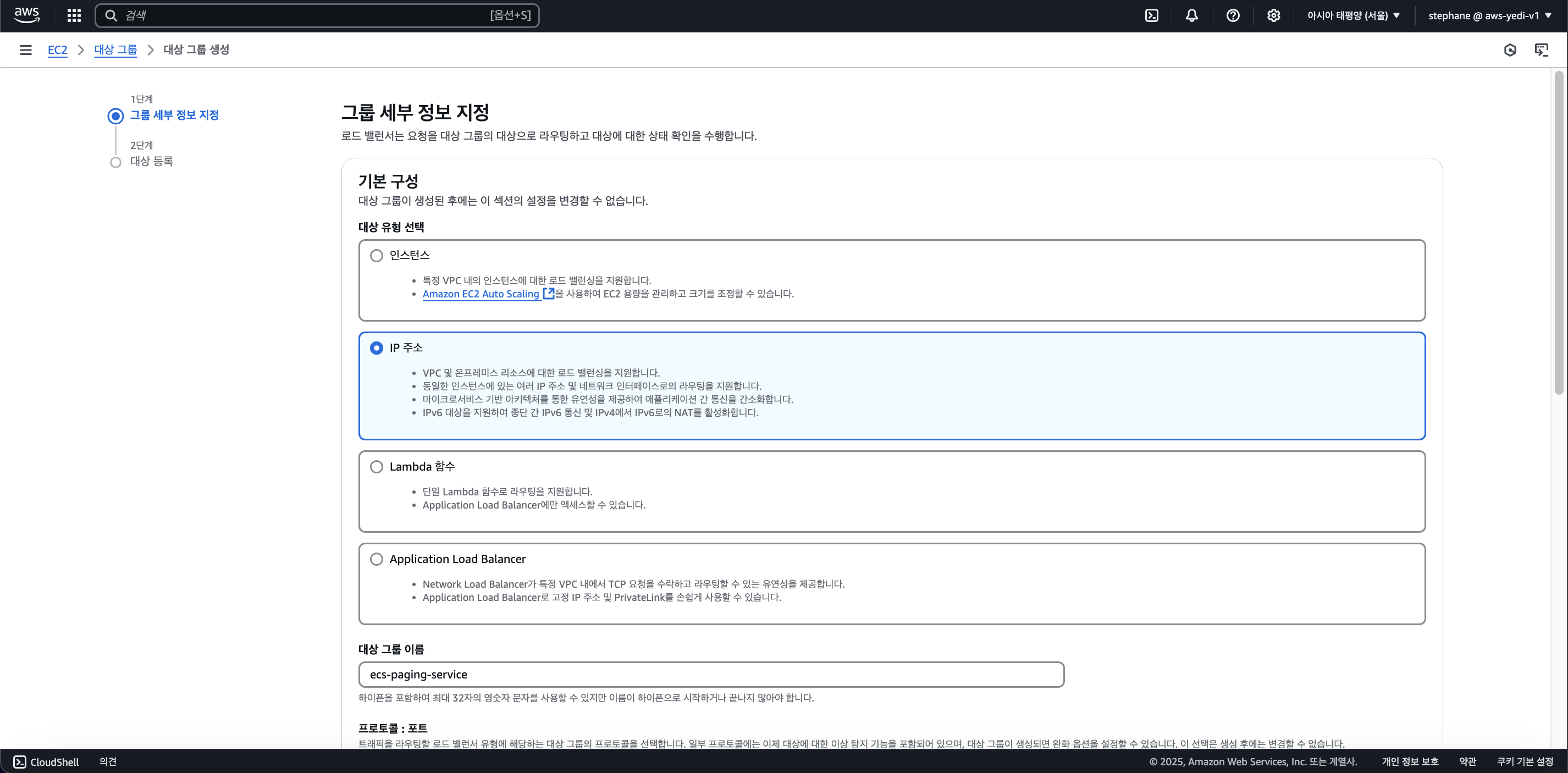Navigate to the 대상 그룹 breadcrumb link
Screen dimensions: 1568x773
pos(115,49)
